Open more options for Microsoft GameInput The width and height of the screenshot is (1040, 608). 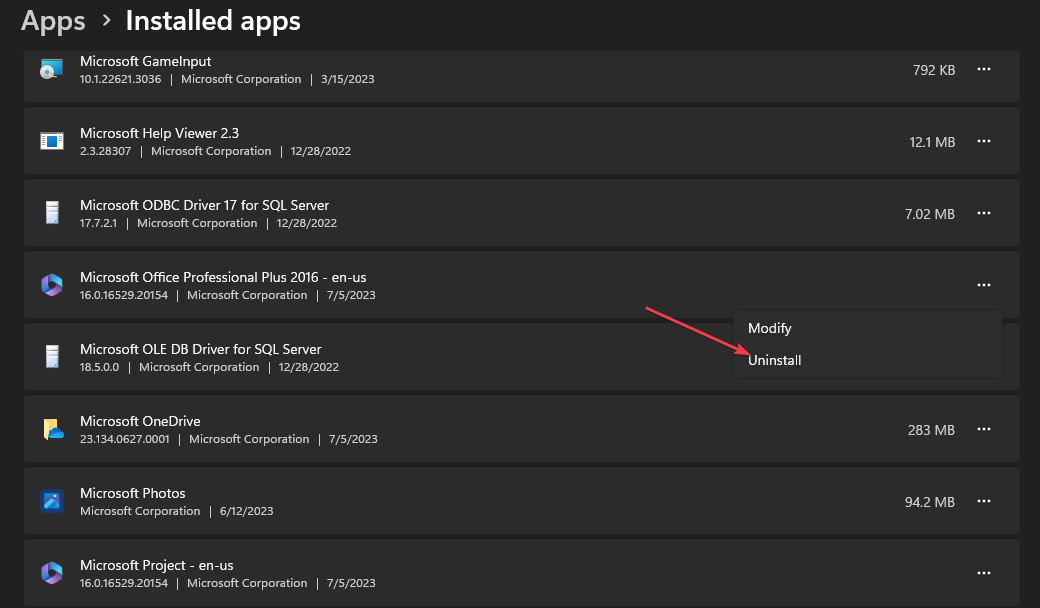[984, 69]
